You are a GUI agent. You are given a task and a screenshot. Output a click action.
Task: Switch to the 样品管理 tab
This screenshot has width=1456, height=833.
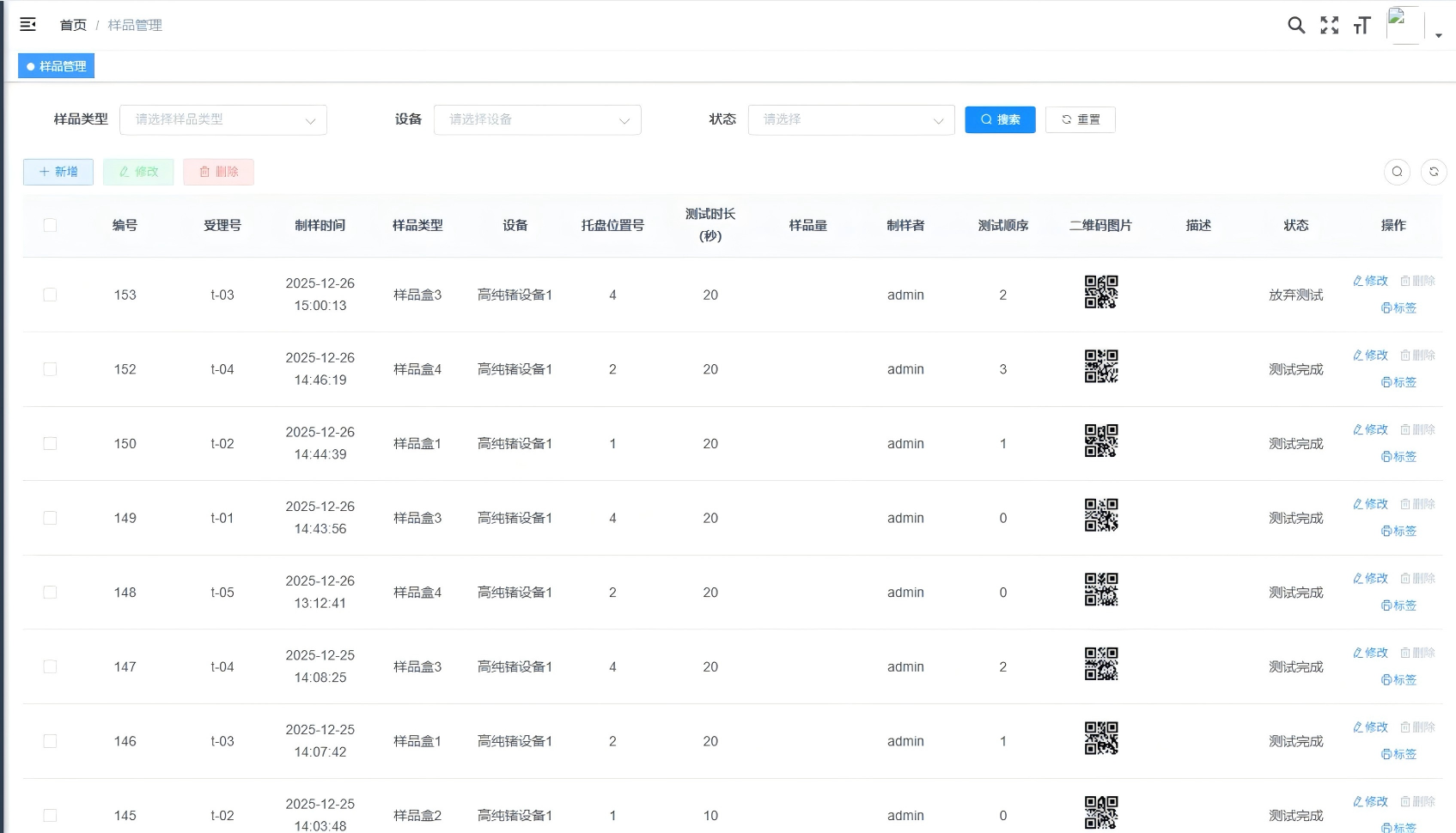tap(57, 66)
